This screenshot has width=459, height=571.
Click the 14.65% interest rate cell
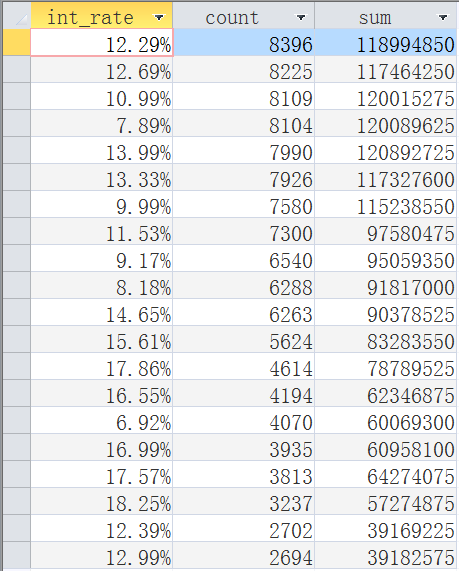102,312
